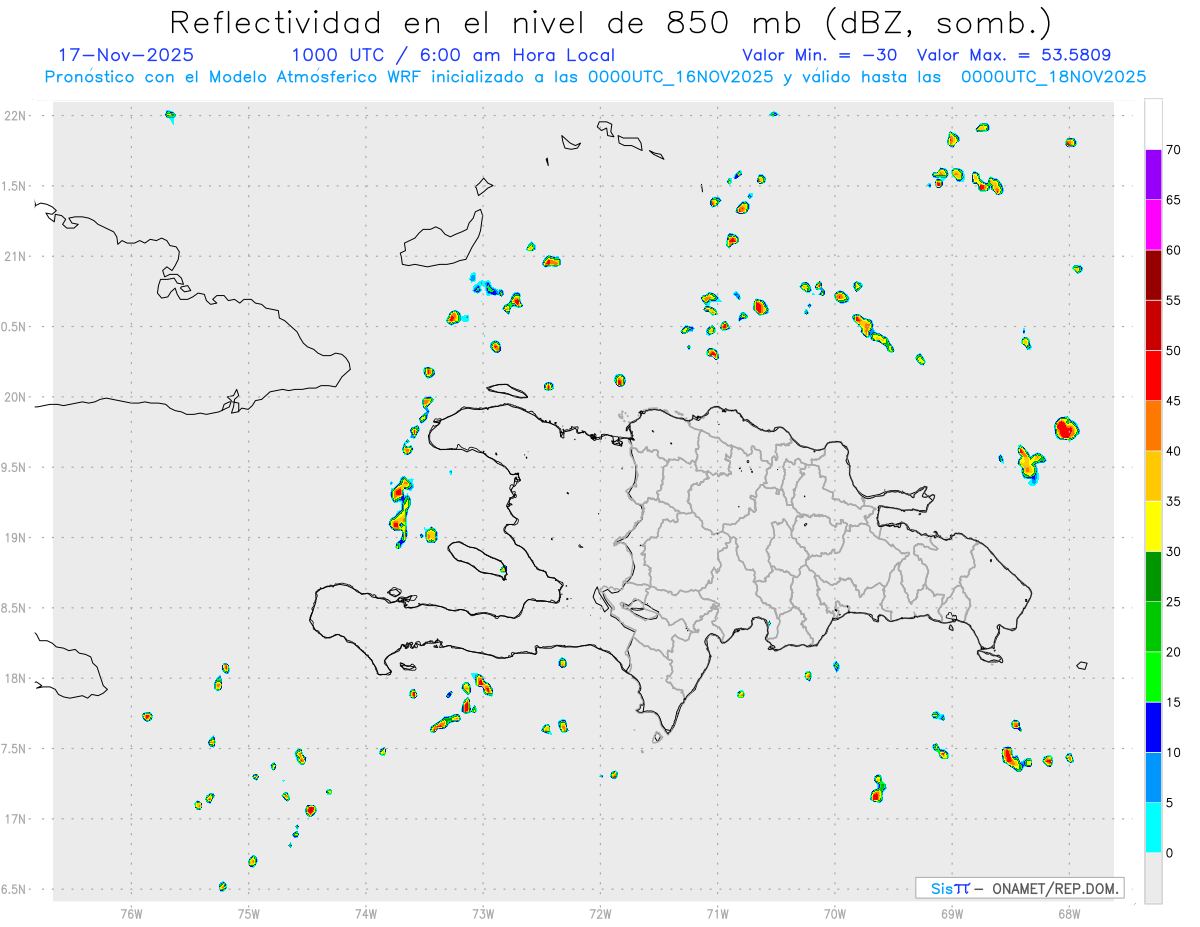
Task: Click the colorbar tick label "50"
Action: (1173, 351)
